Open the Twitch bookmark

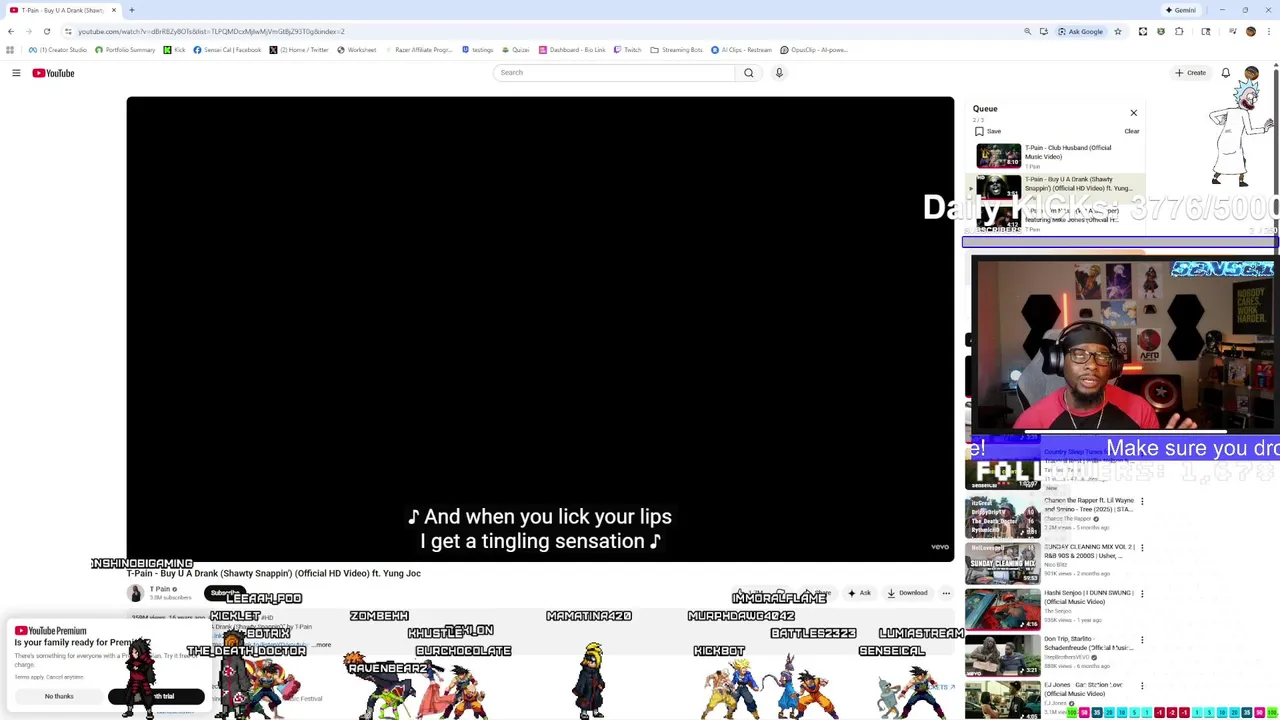pyautogui.click(x=628, y=50)
